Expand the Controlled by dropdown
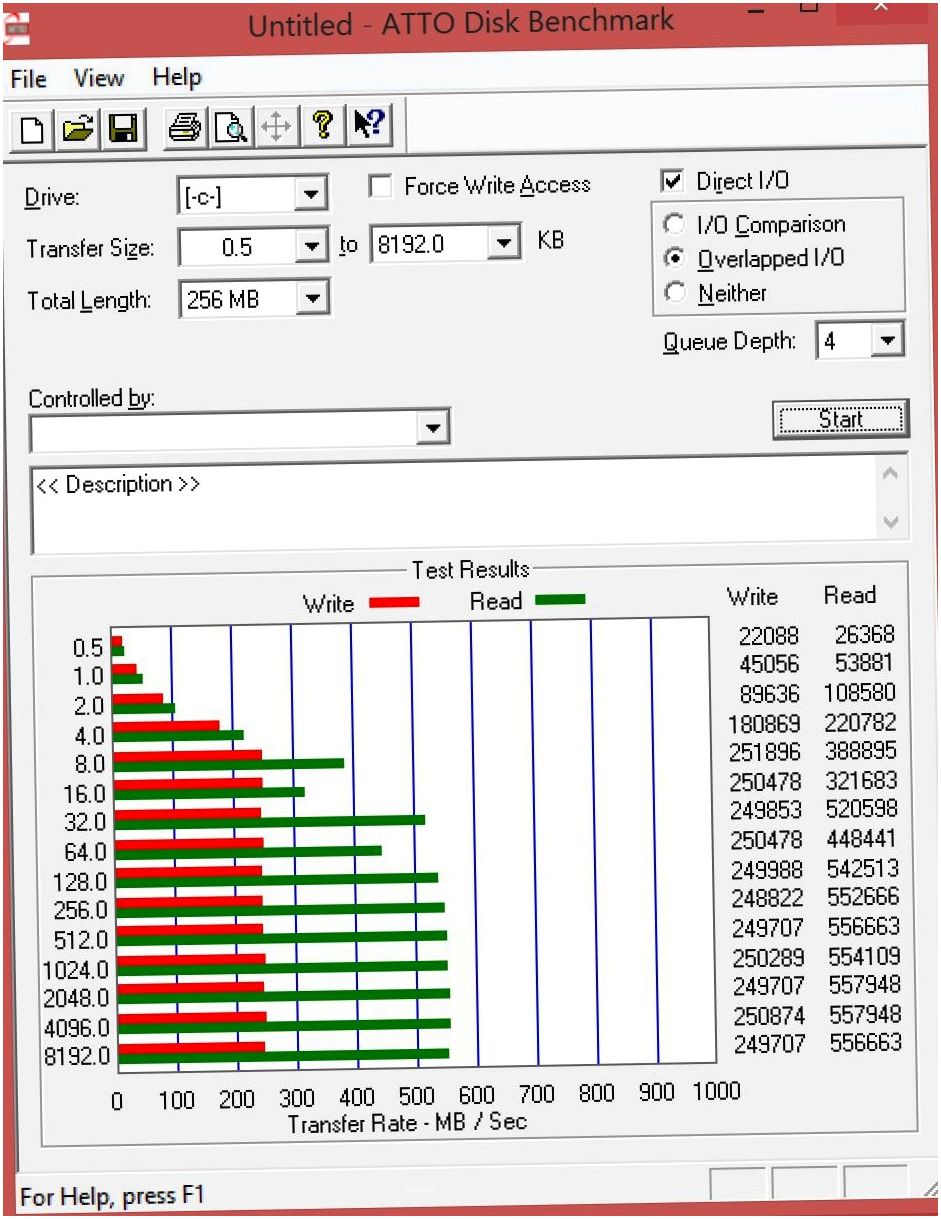Image resolution: width=941 pixels, height=1219 pixels. (432, 429)
